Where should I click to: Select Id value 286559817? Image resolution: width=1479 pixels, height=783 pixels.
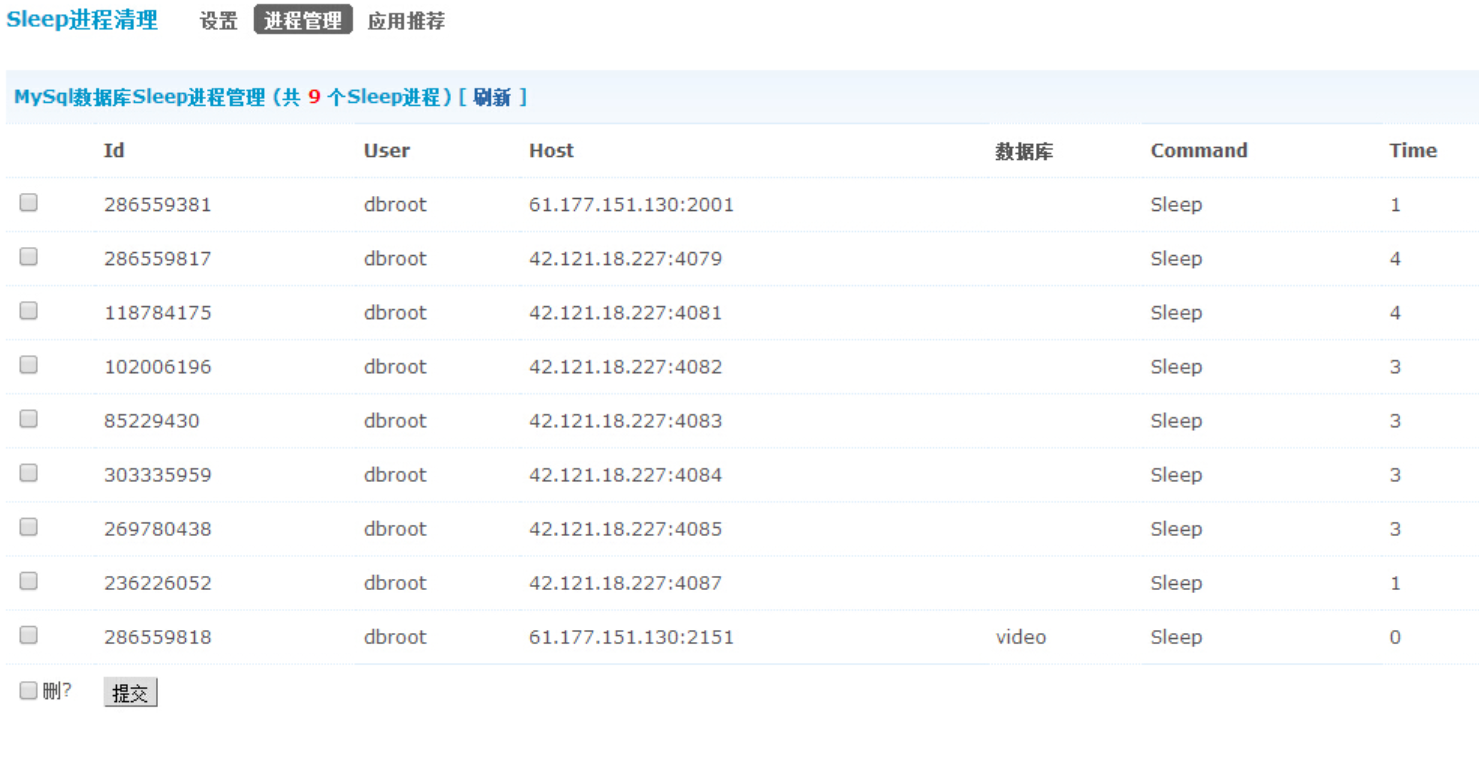(x=158, y=259)
